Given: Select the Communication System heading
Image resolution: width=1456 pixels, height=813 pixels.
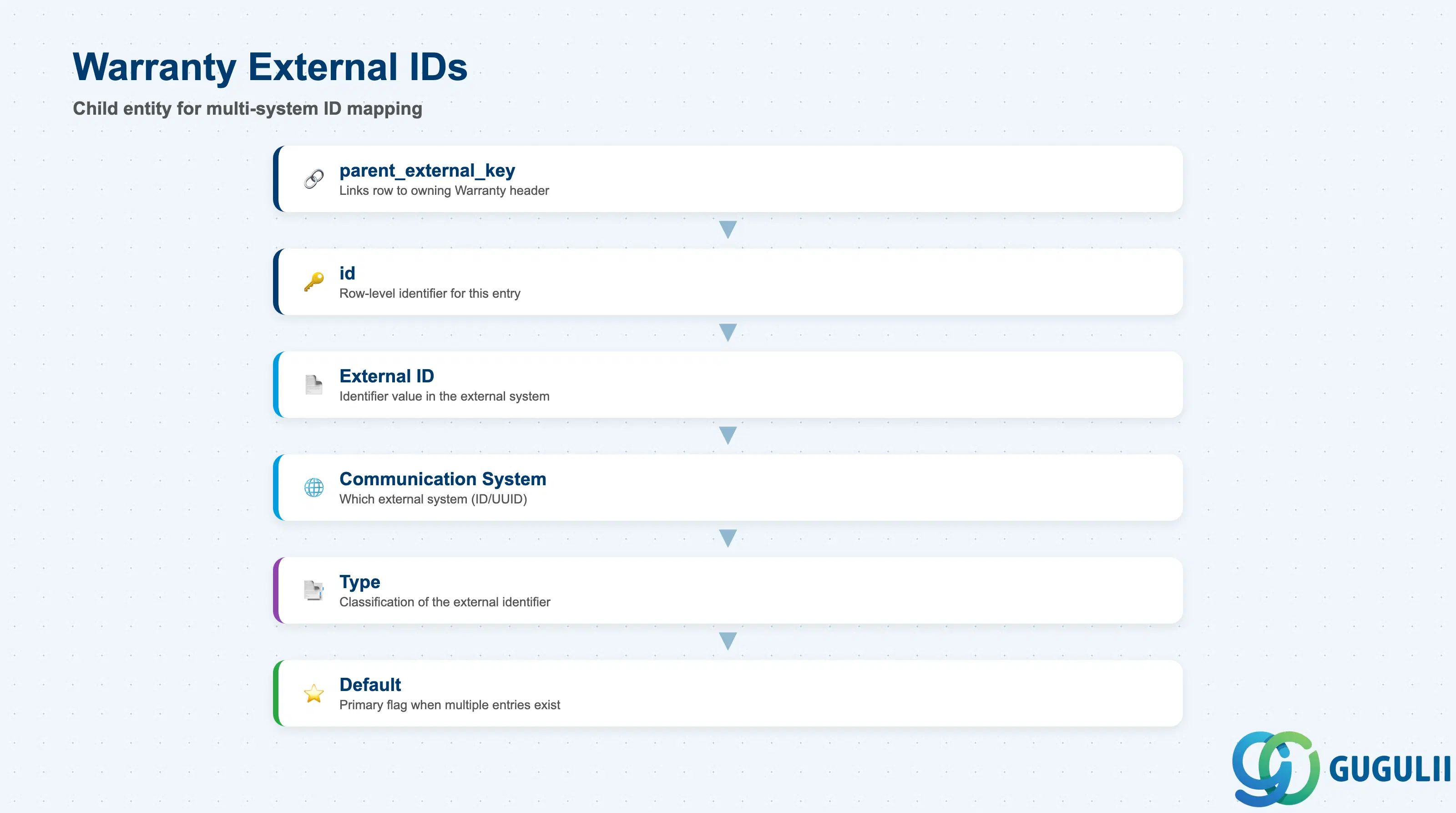Looking at the screenshot, I should [x=443, y=479].
